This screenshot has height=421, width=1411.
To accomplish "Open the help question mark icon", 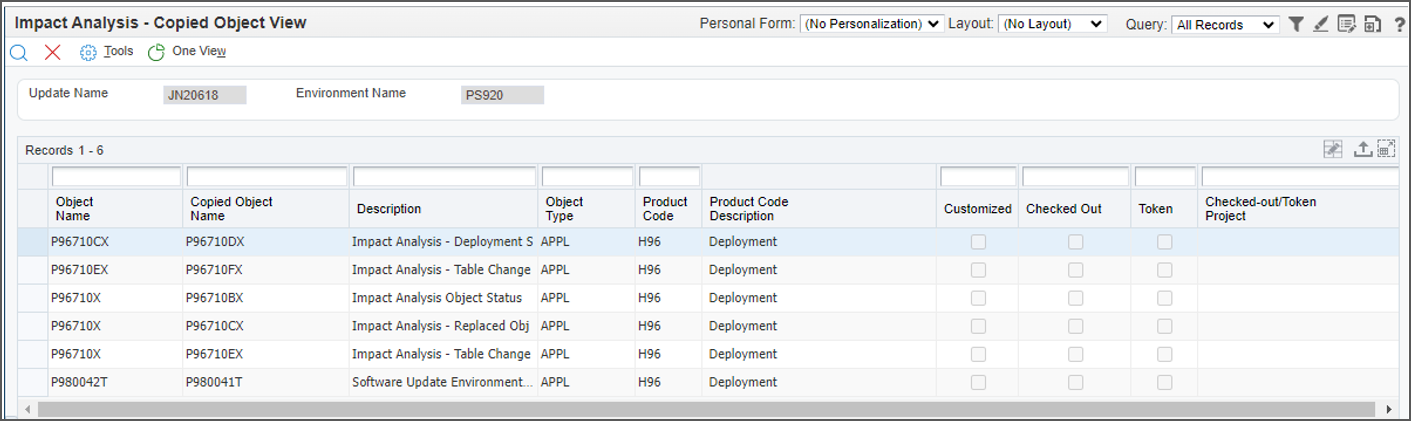I will tap(1399, 24).
